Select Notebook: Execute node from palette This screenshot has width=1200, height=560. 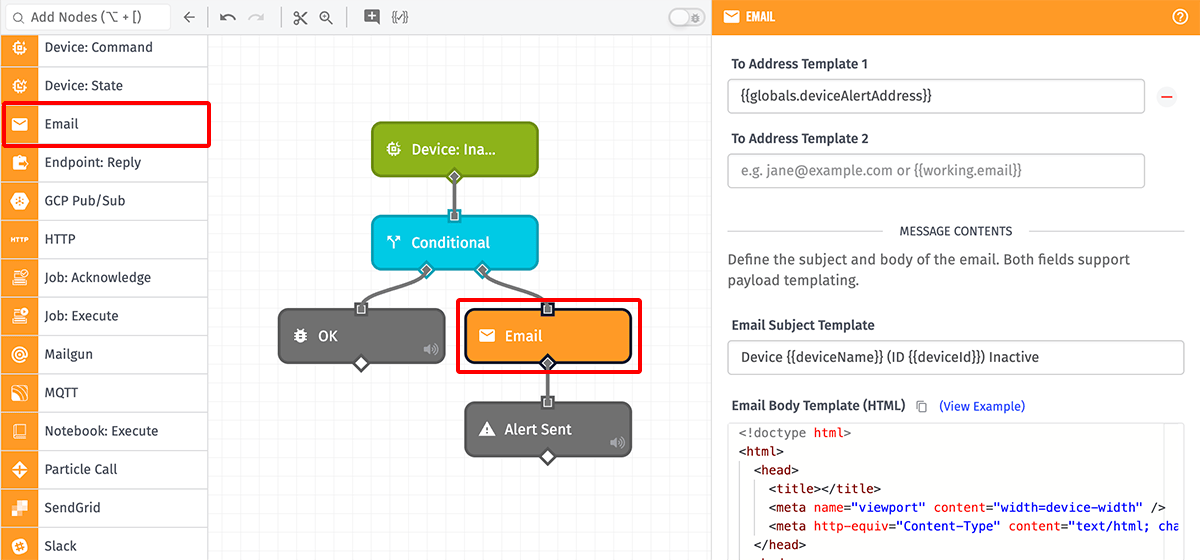[x=104, y=431]
